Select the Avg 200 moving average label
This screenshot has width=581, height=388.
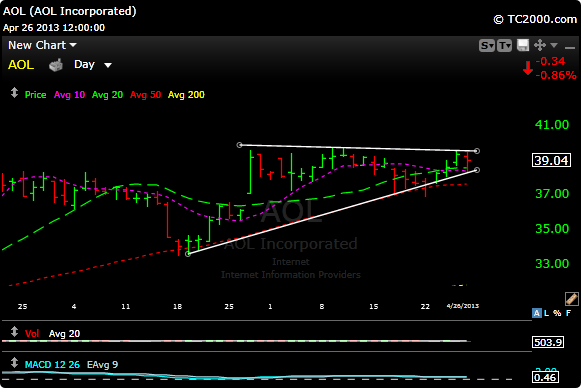click(x=186, y=95)
